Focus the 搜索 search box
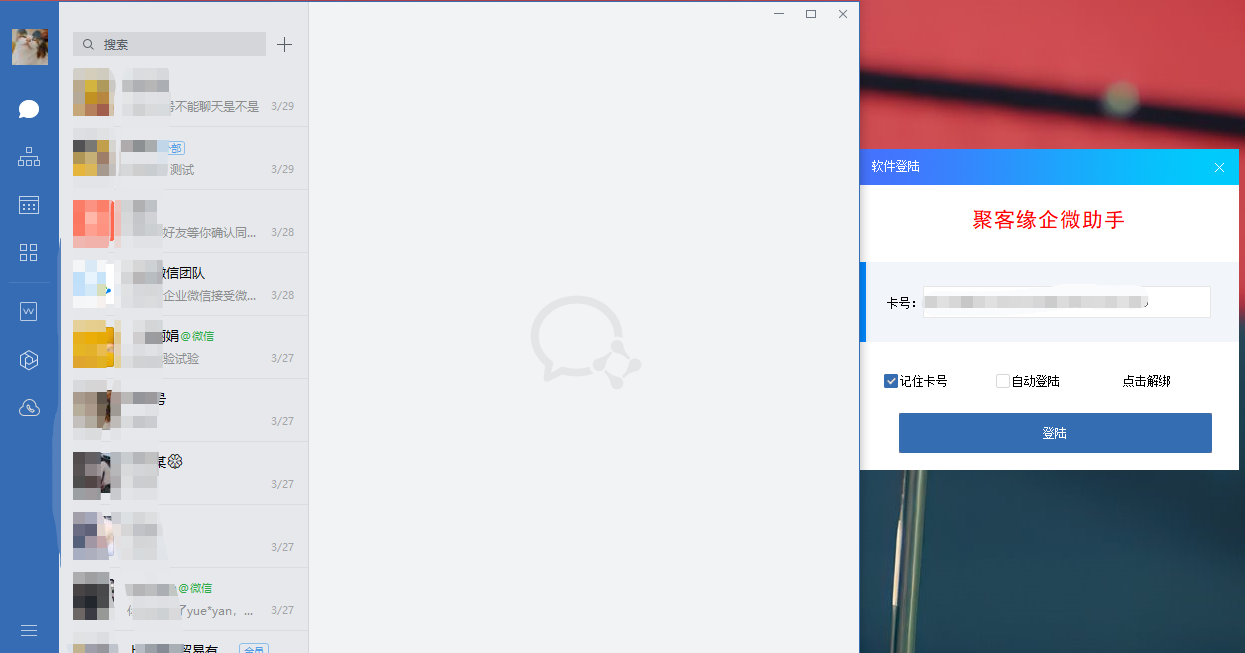The width and height of the screenshot is (1245, 653). [169, 44]
